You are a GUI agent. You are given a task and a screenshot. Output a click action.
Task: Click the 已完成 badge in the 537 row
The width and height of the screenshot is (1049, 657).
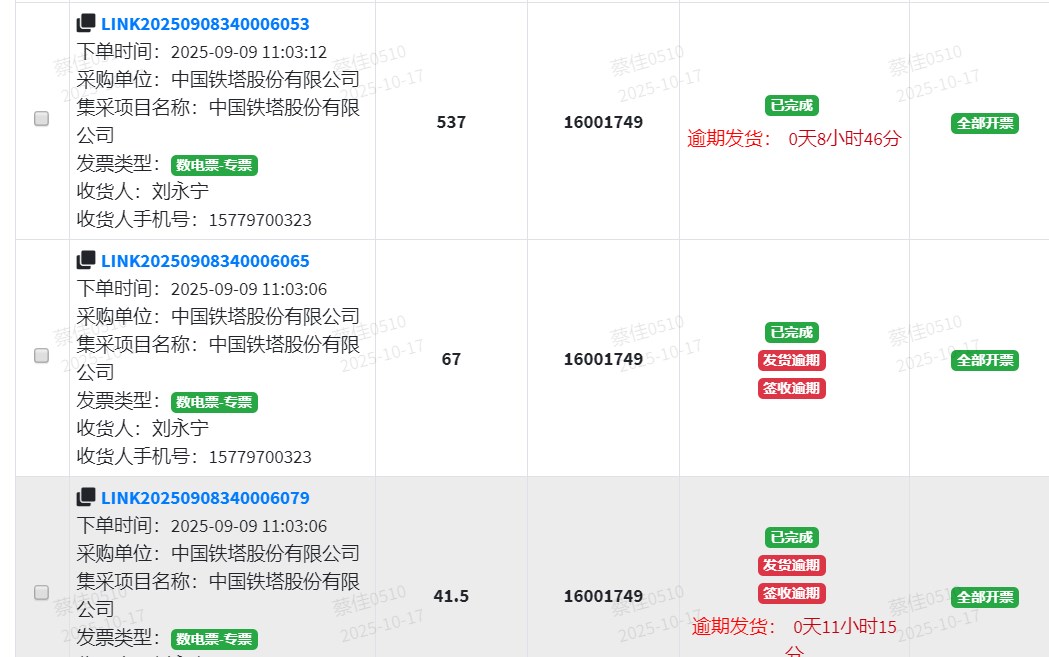point(792,106)
